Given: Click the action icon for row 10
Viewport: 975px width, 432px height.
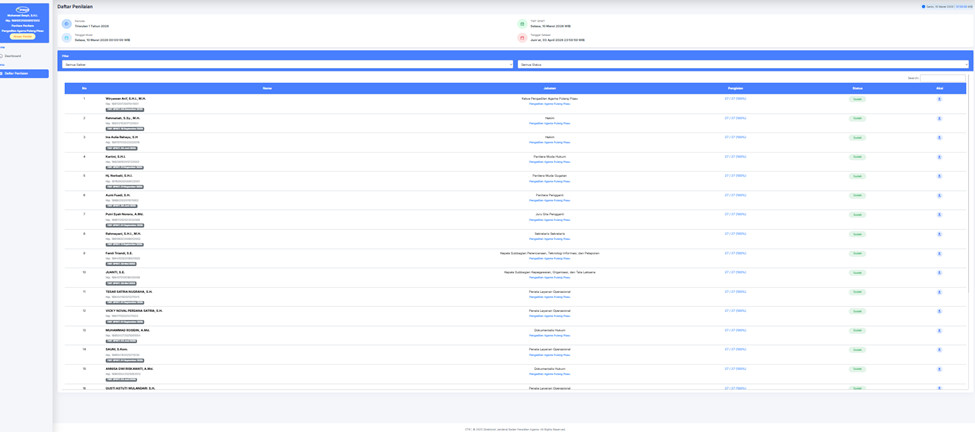Looking at the screenshot, I should pos(939,273).
